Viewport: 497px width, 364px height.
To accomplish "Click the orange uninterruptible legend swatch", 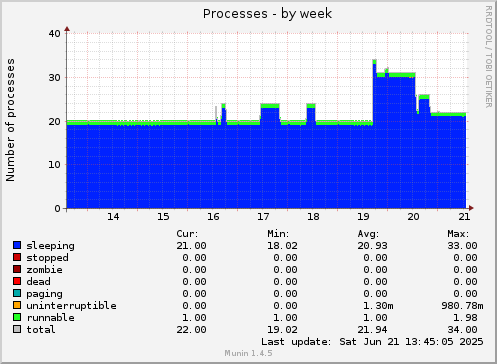I will (17, 305).
